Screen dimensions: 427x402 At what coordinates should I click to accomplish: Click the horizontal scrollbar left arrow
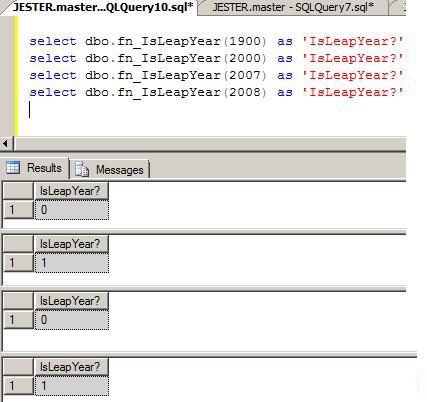tap(6, 144)
